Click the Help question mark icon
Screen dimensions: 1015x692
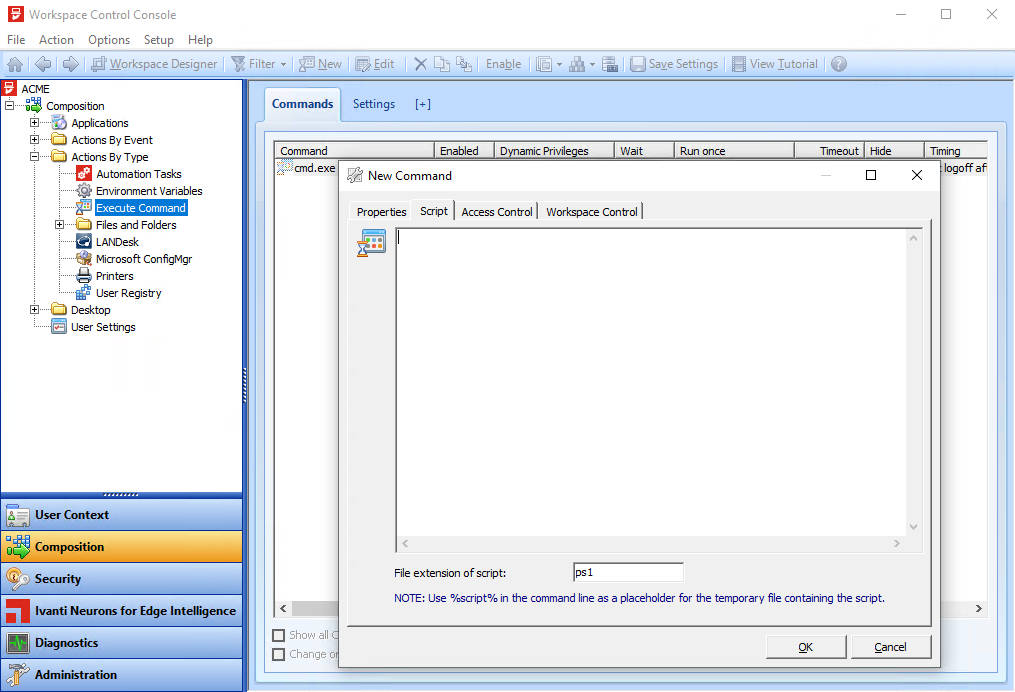tap(839, 64)
